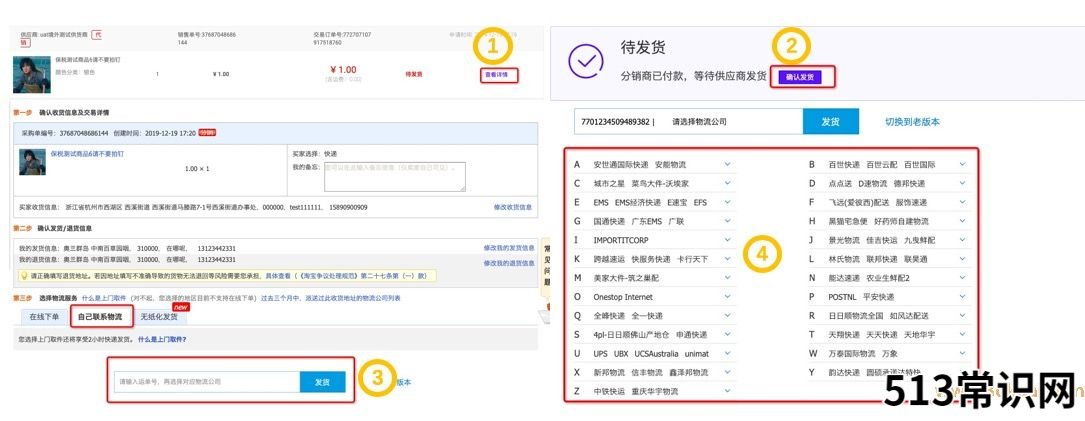
Task: Choose carrier 平安快递
Action: tap(879, 296)
